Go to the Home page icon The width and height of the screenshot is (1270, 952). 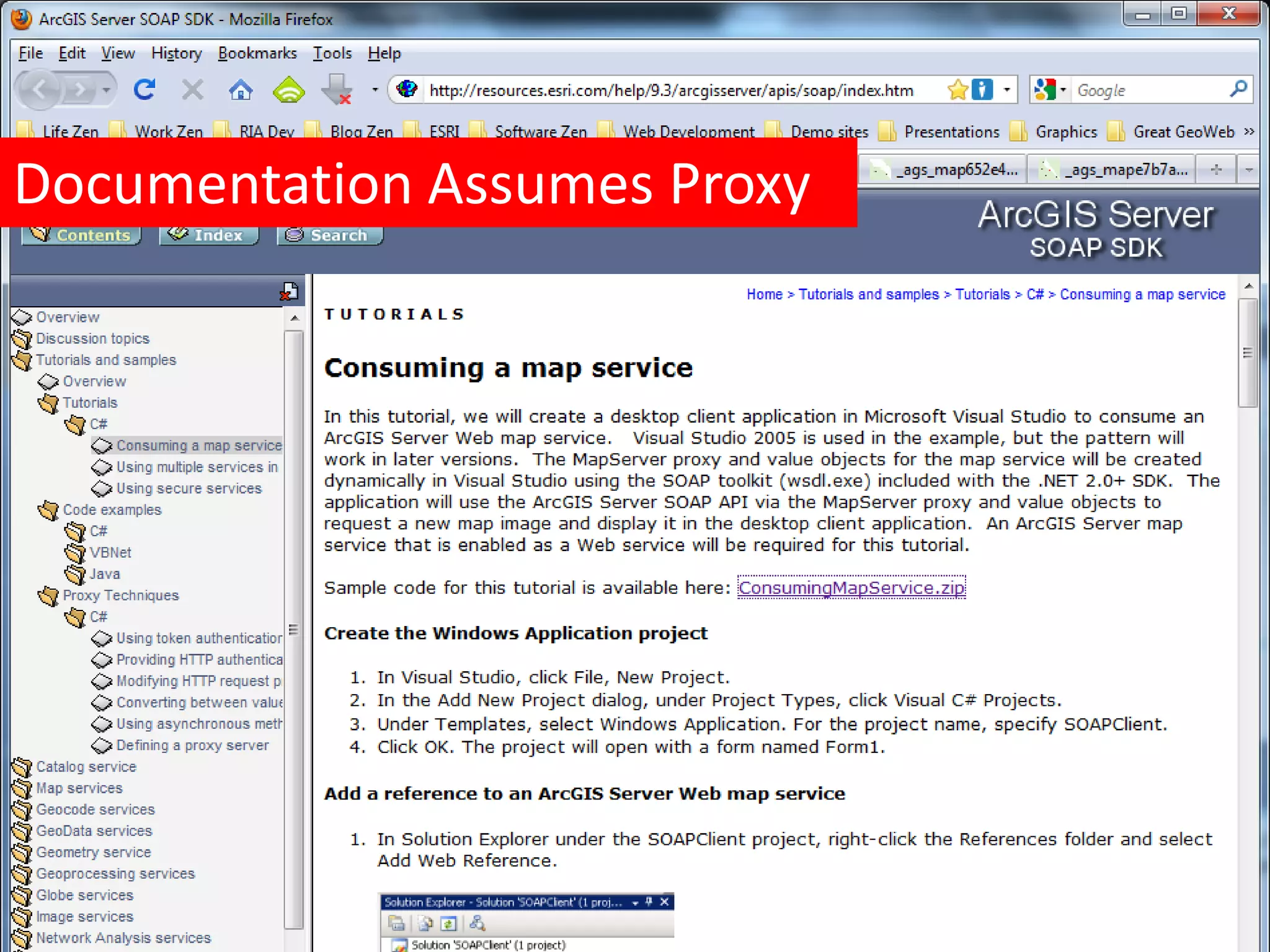point(241,90)
